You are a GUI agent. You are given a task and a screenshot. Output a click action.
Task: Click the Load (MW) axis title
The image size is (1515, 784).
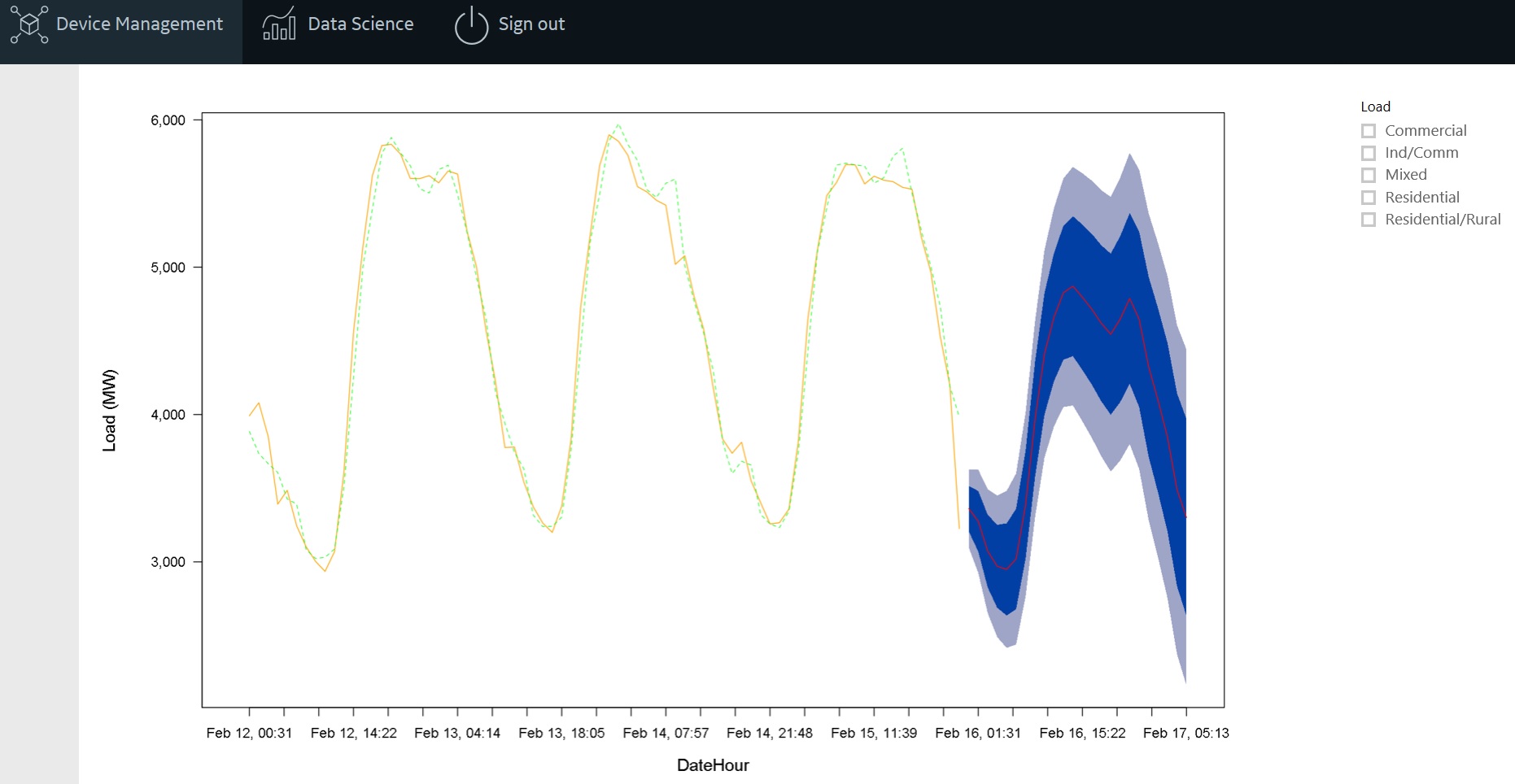click(109, 411)
